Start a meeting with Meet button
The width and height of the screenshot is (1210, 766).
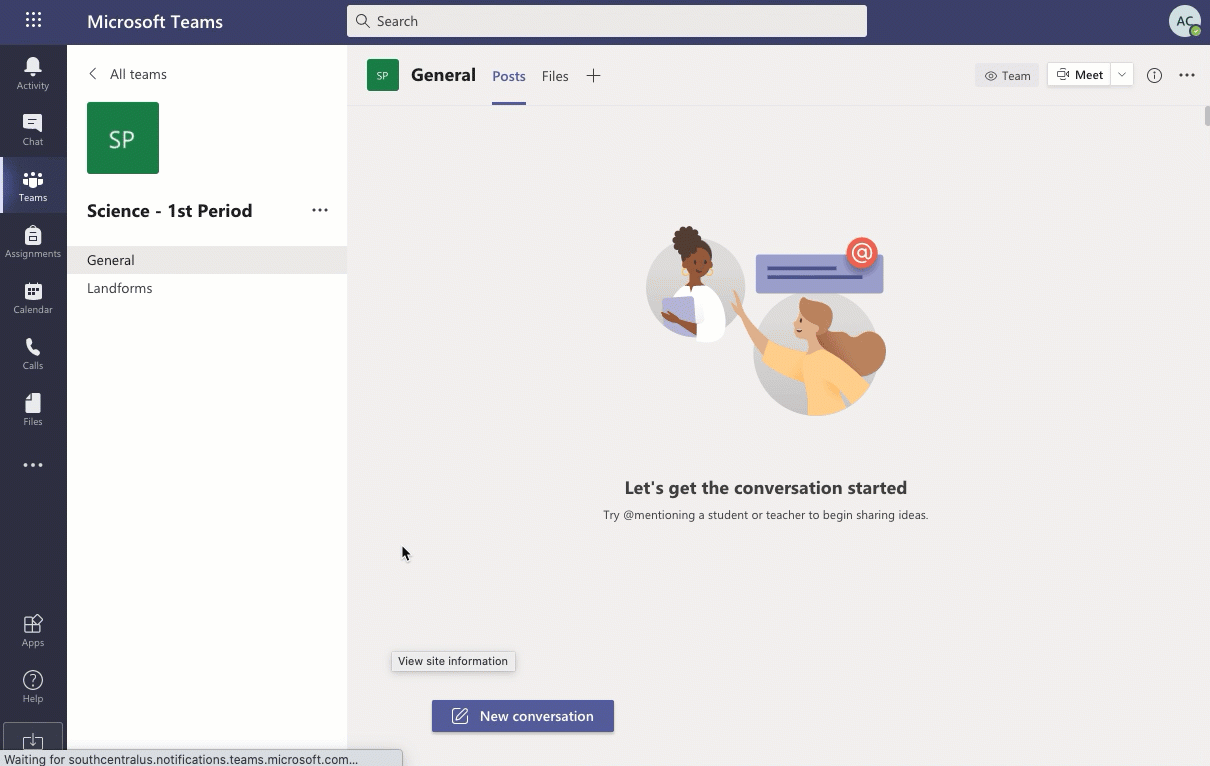(1079, 75)
